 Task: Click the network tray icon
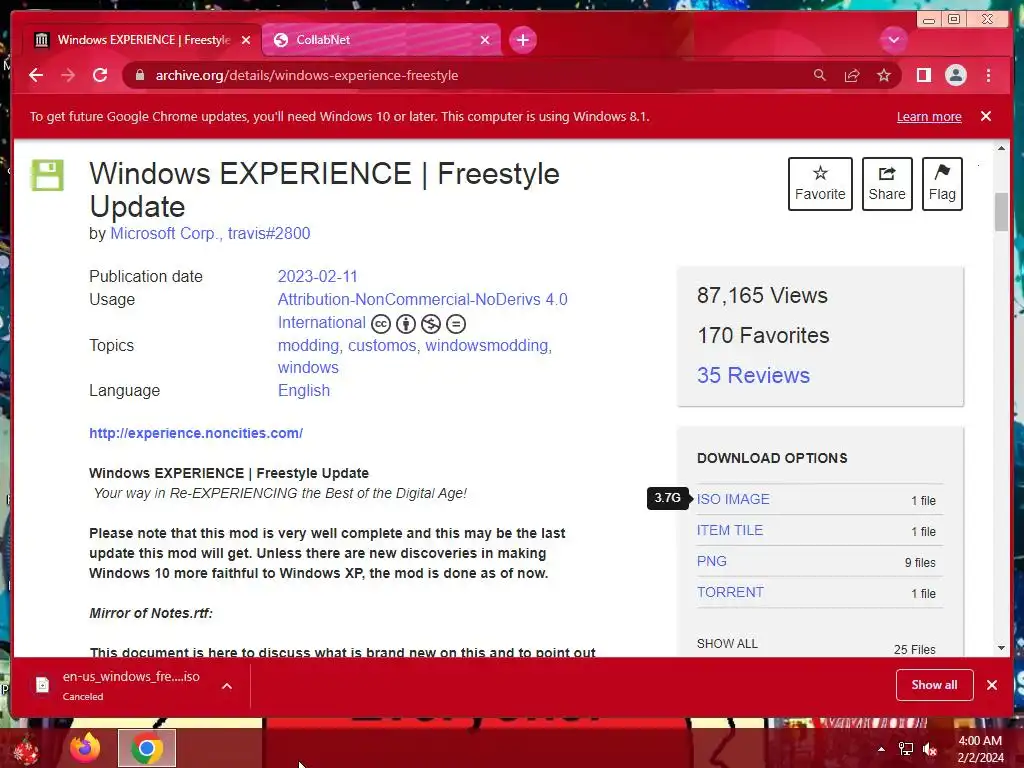point(906,750)
